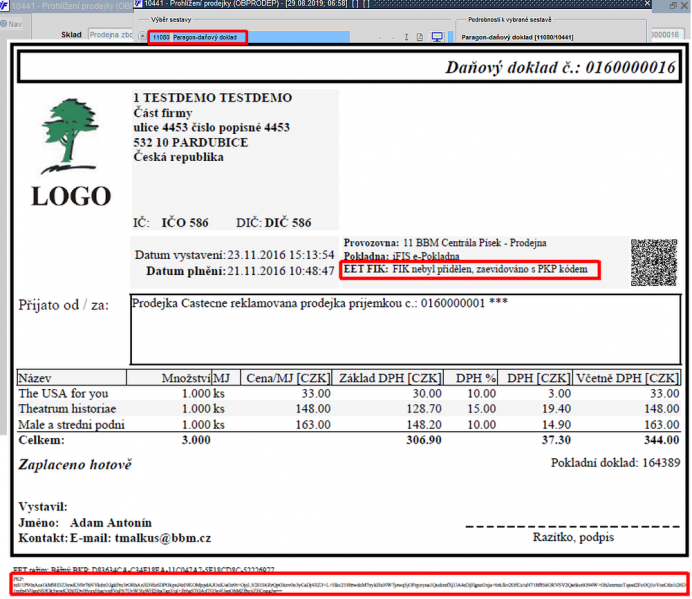Click the Sklad input field
This screenshot has height=599, width=692.
point(111,34)
